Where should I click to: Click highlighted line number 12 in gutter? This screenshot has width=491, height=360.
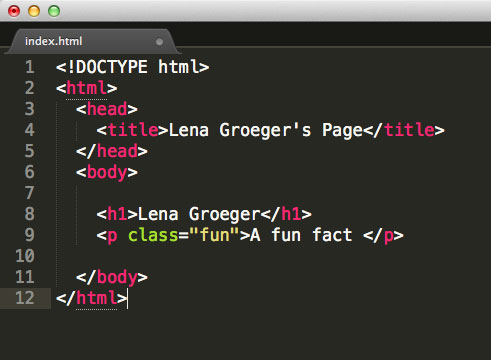[x=25, y=298]
